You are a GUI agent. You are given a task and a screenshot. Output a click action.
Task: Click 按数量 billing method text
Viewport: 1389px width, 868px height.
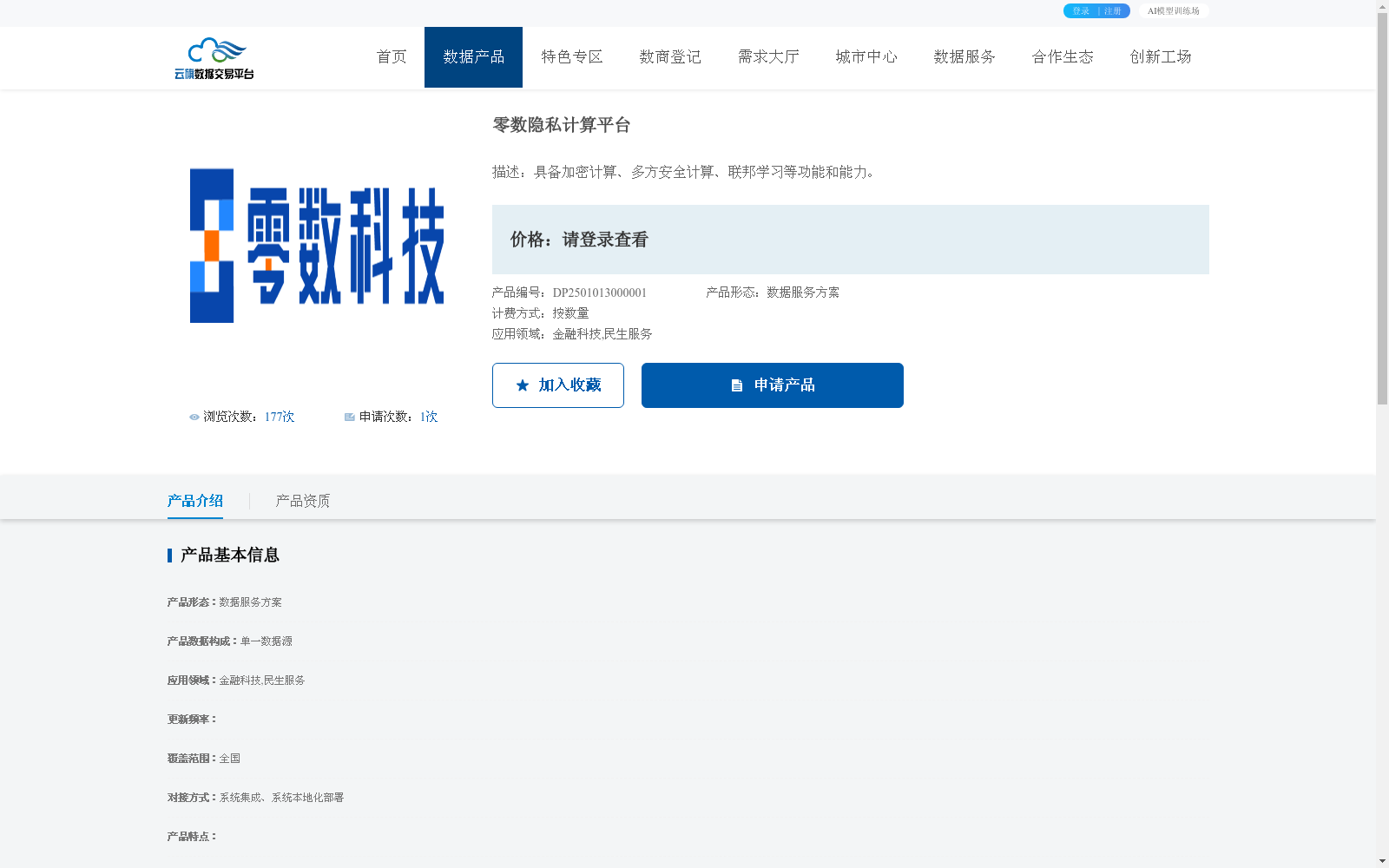coord(571,313)
